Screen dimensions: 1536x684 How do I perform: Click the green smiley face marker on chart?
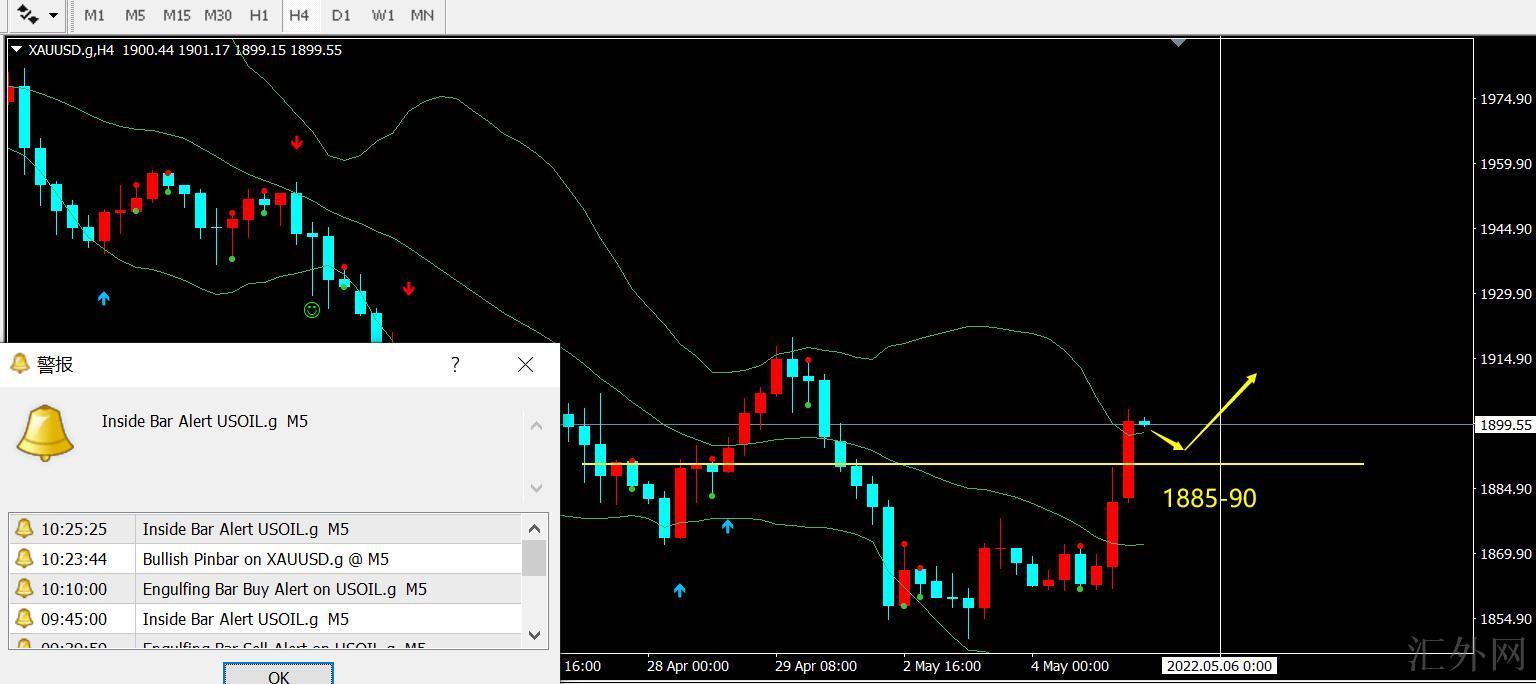pyautogui.click(x=312, y=310)
